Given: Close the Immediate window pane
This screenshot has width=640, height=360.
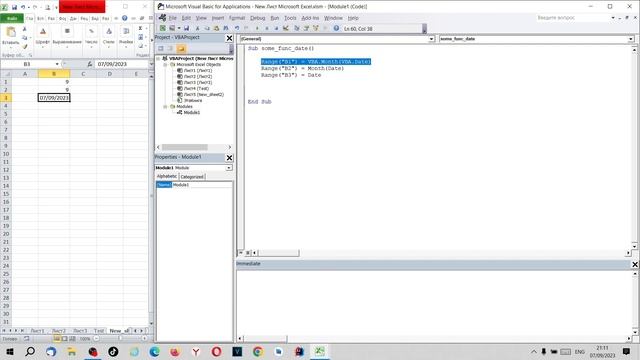Looking at the screenshot, I should point(635,264).
